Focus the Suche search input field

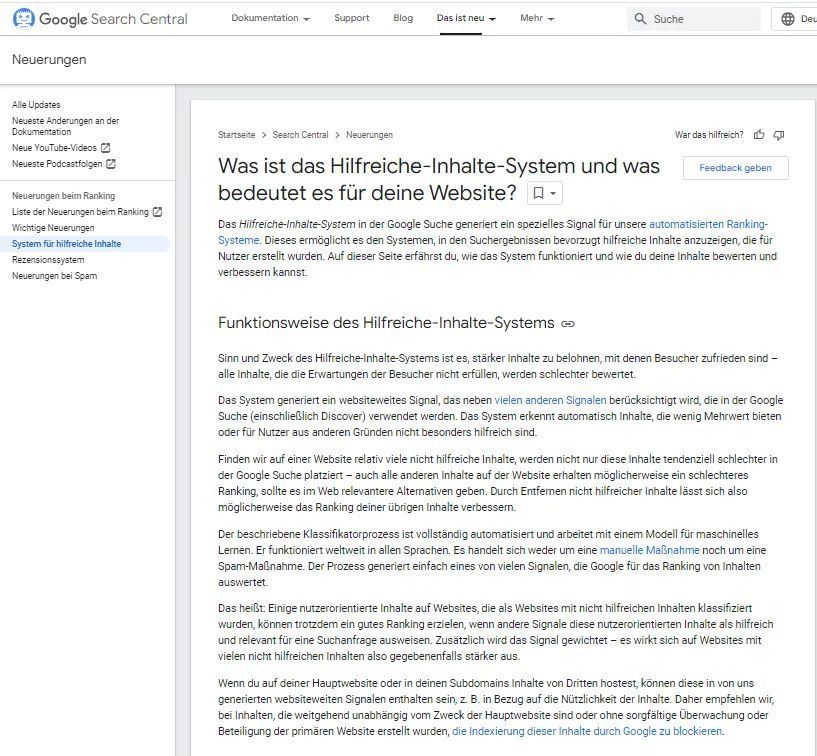click(x=693, y=19)
